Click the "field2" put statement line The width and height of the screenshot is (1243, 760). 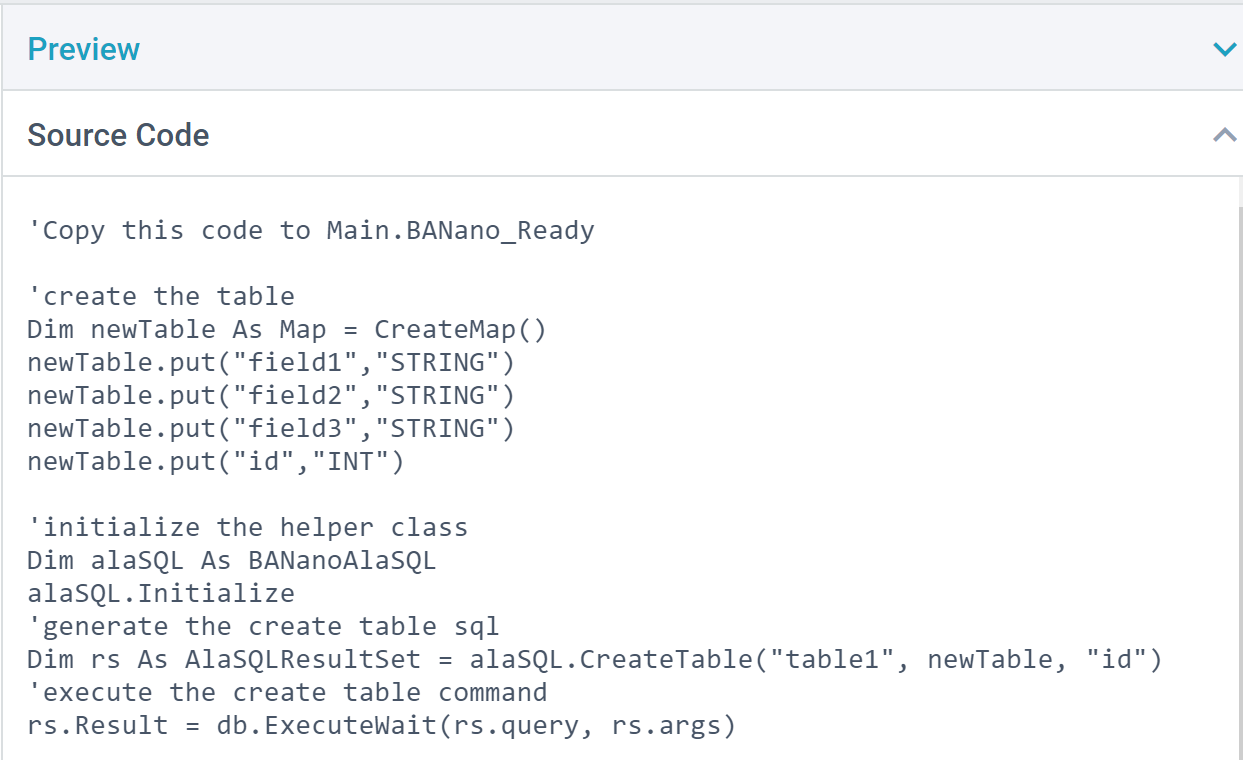270,396
